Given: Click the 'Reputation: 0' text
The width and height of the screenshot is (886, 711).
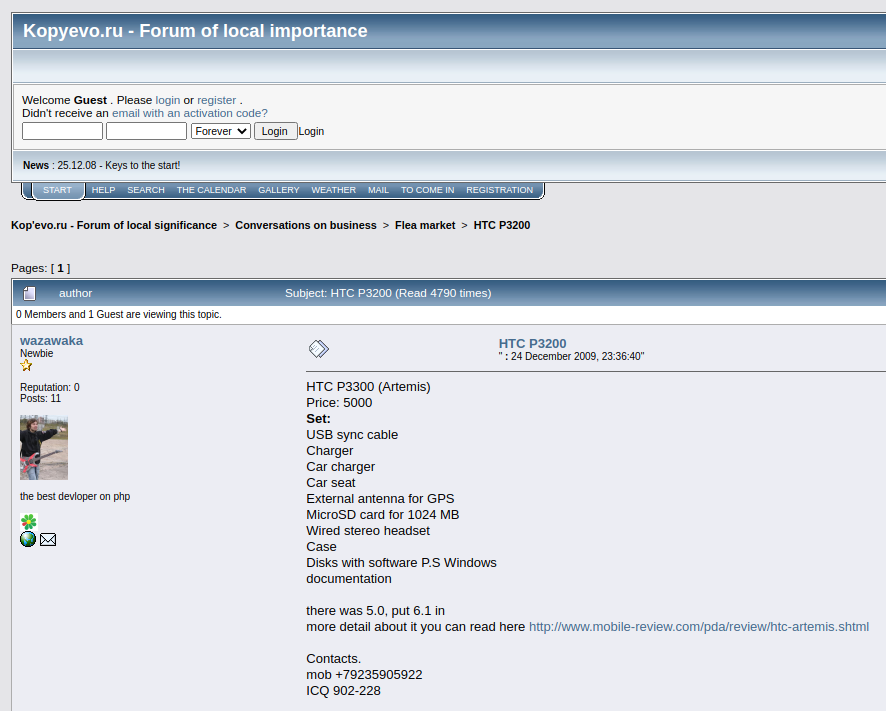Looking at the screenshot, I should (50, 387).
